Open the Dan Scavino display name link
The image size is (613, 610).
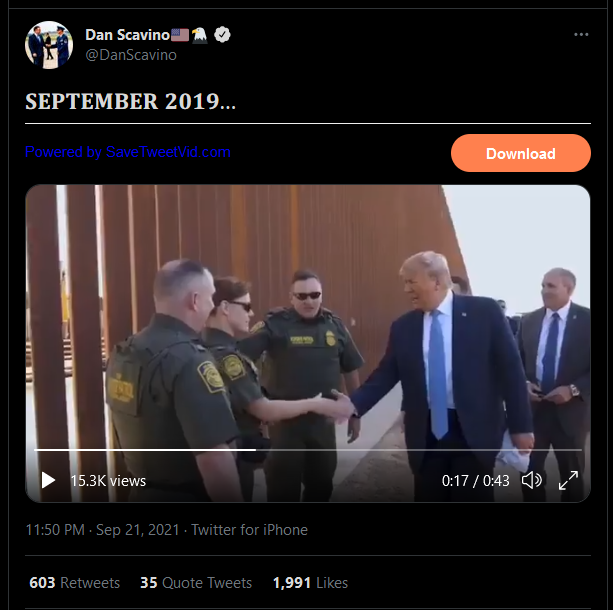(127, 35)
